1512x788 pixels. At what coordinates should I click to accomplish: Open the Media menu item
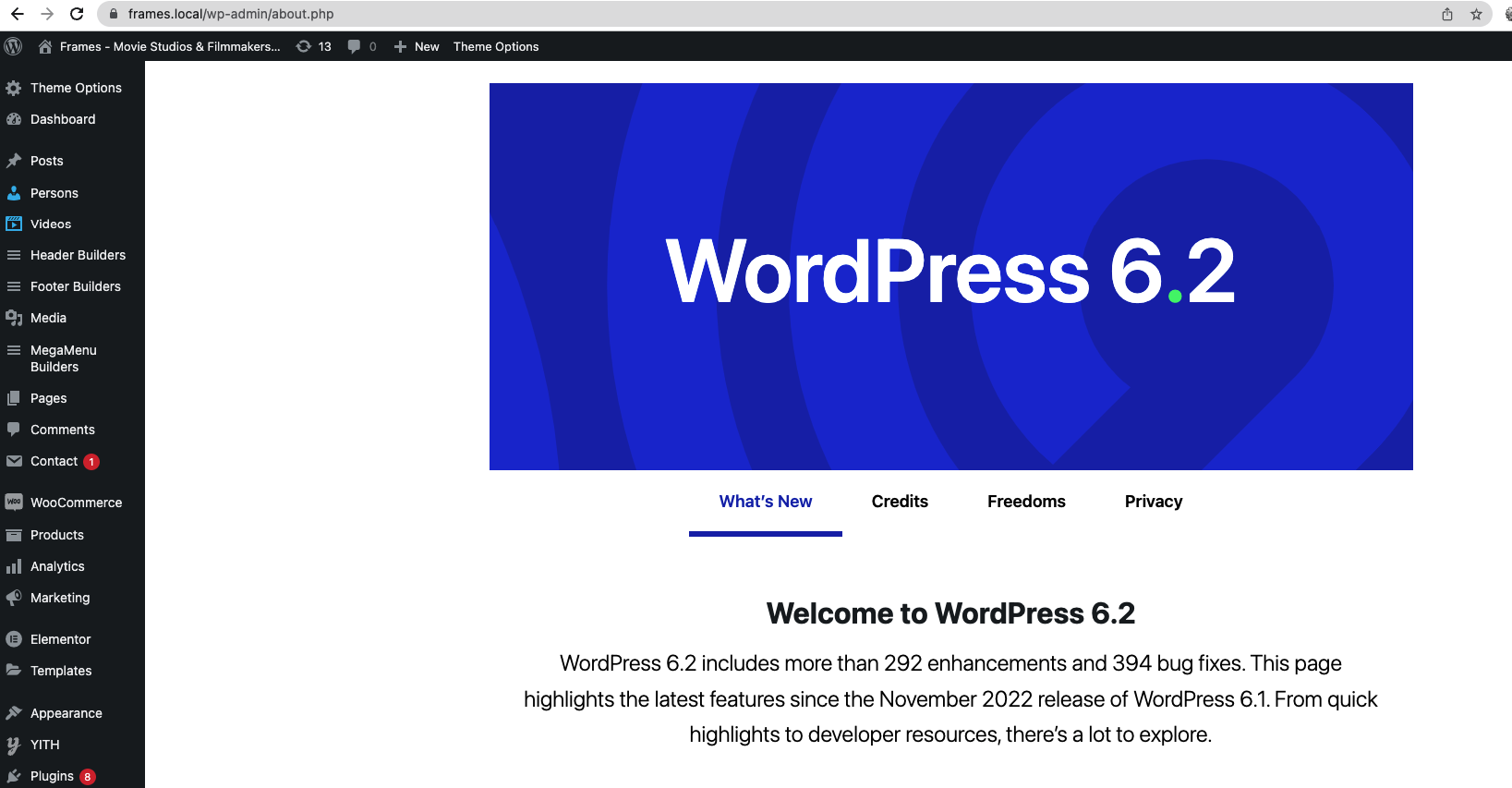(x=48, y=318)
